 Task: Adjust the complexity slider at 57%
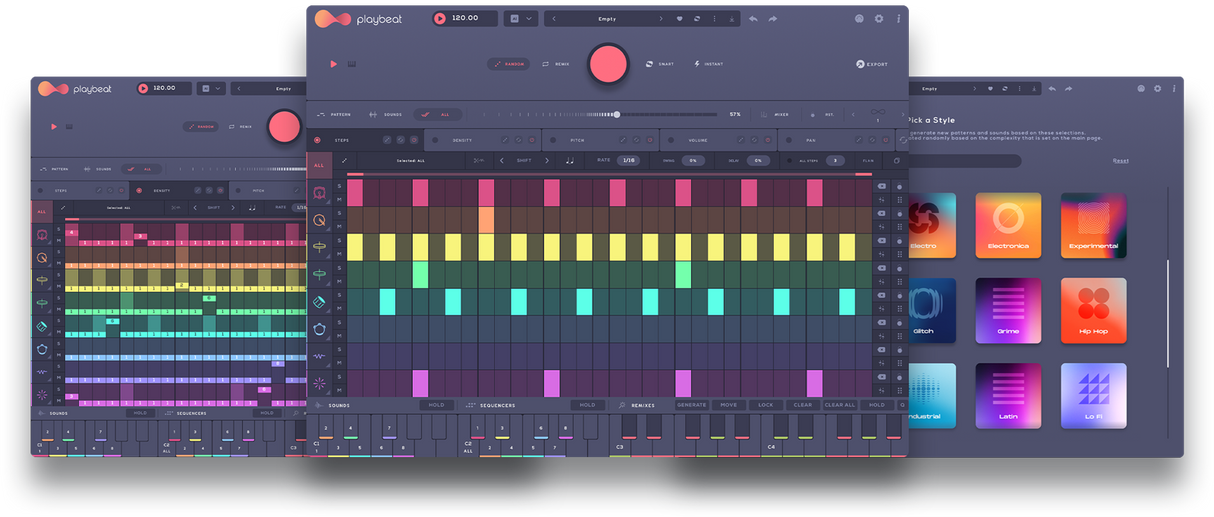(617, 114)
